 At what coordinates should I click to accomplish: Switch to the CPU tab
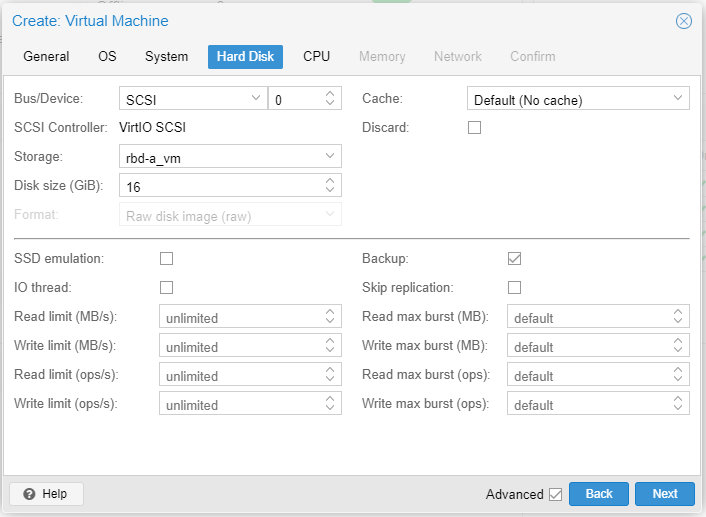click(317, 56)
